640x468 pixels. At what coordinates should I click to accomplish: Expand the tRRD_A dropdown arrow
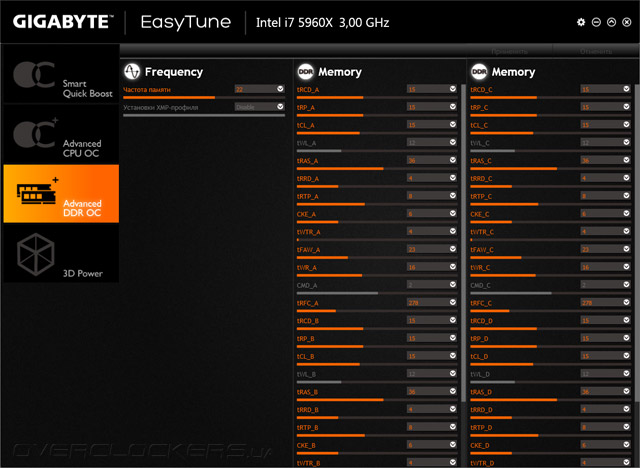[453, 177]
